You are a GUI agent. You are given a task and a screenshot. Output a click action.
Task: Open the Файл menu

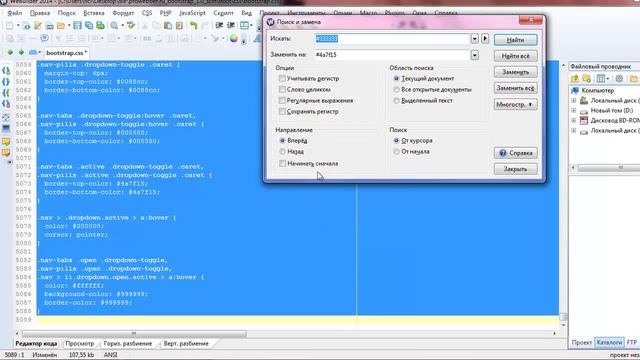coord(15,13)
